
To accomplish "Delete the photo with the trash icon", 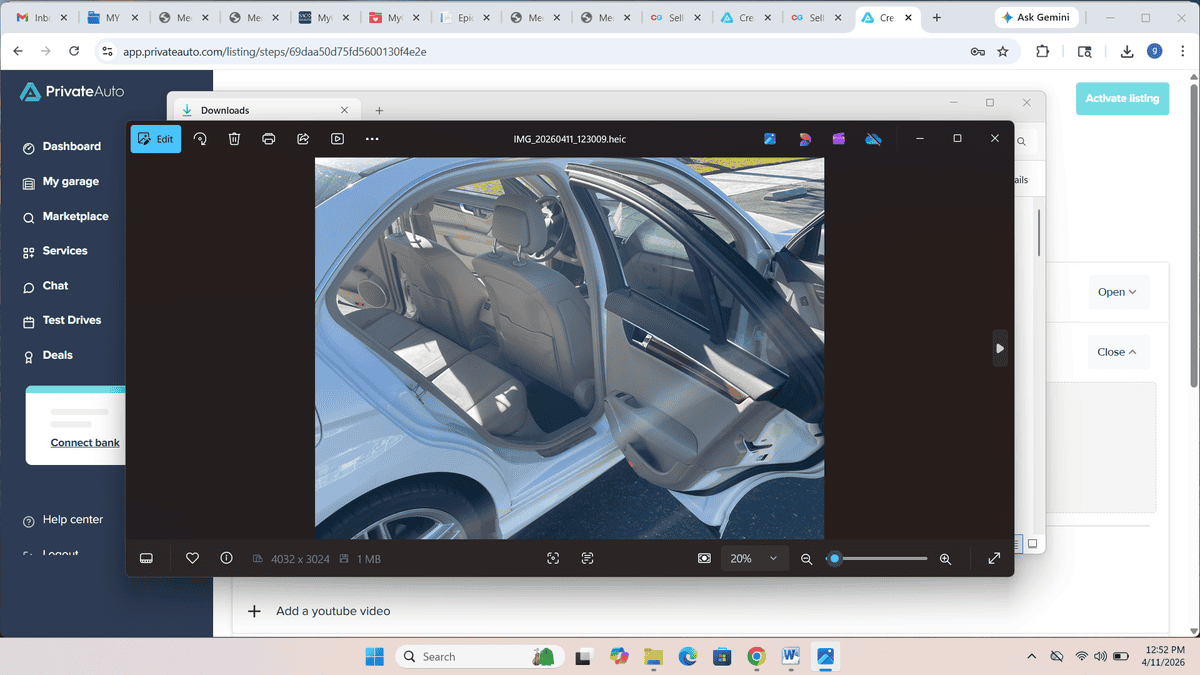I will pyautogui.click(x=234, y=139).
